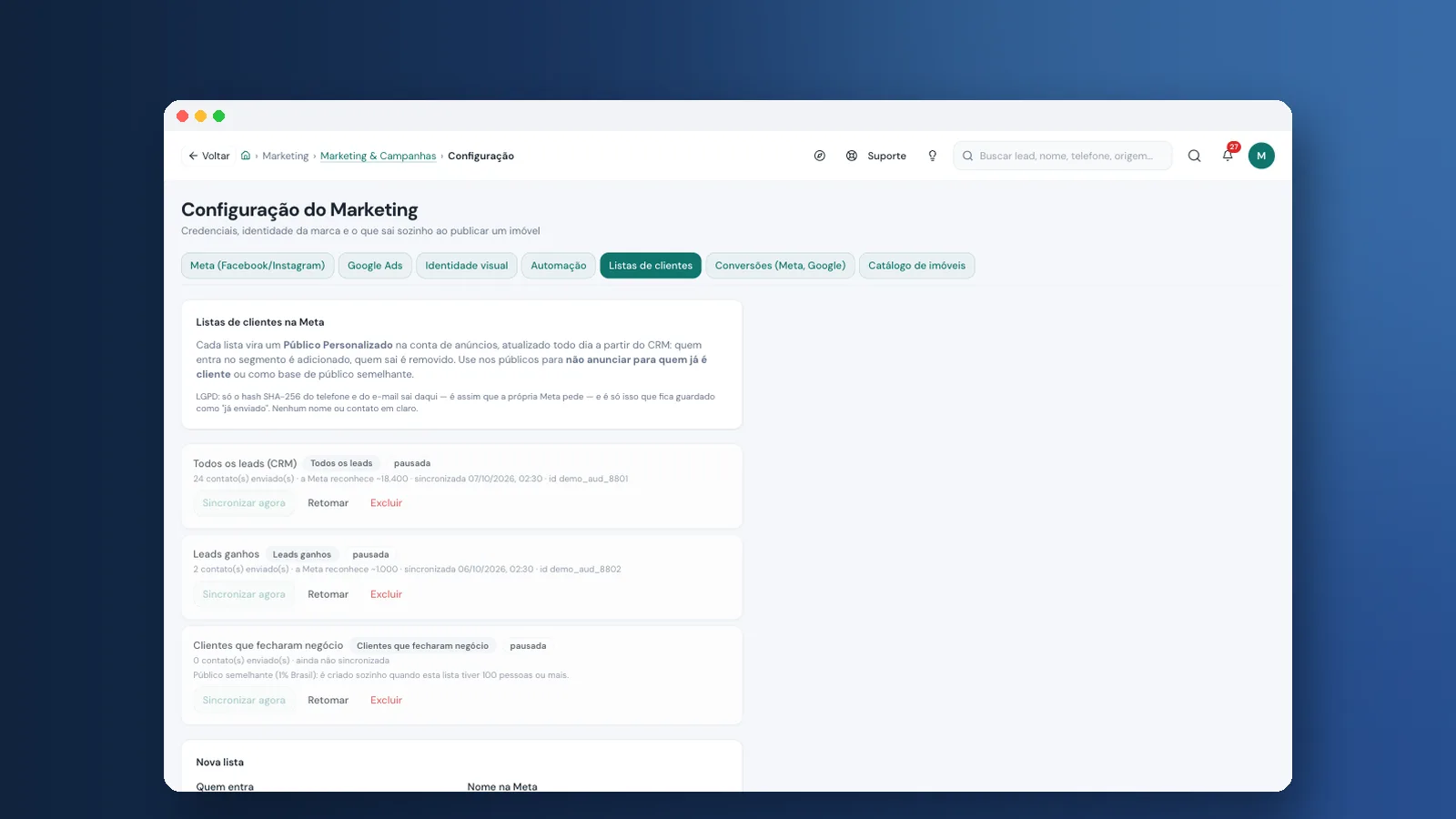Click the 'pausada' status on Leads ganhos
Screen dimensions: 1456x819
point(370,554)
